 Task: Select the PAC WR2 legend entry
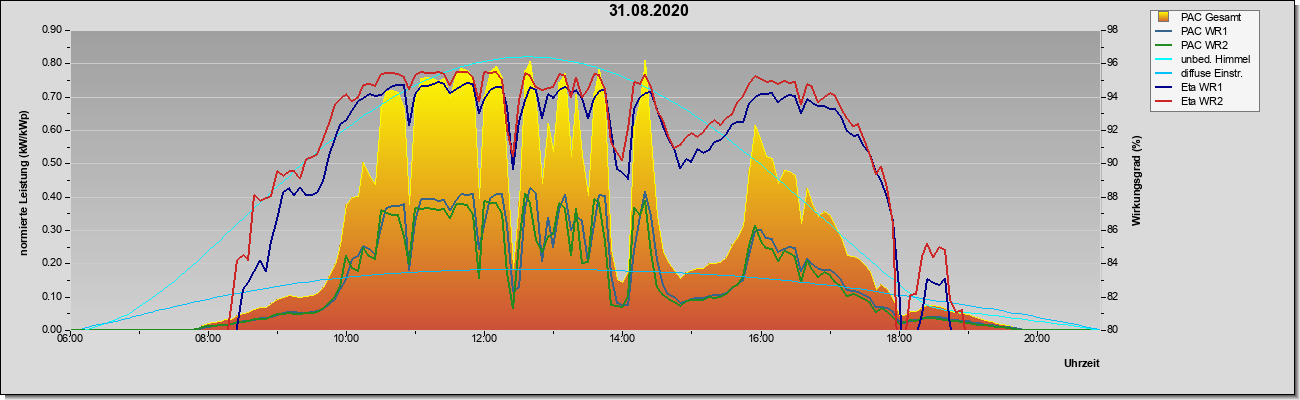click(x=1206, y=45)
